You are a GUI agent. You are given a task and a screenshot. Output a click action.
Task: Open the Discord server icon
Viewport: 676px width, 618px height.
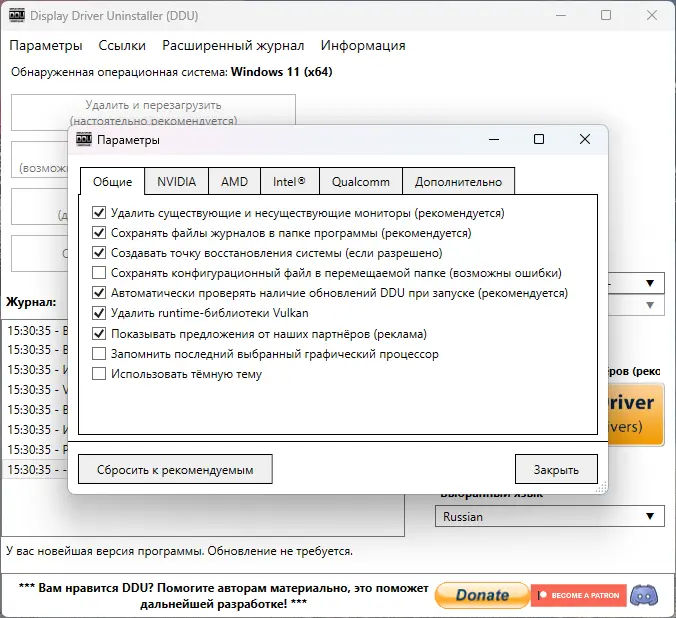[644, 596]
